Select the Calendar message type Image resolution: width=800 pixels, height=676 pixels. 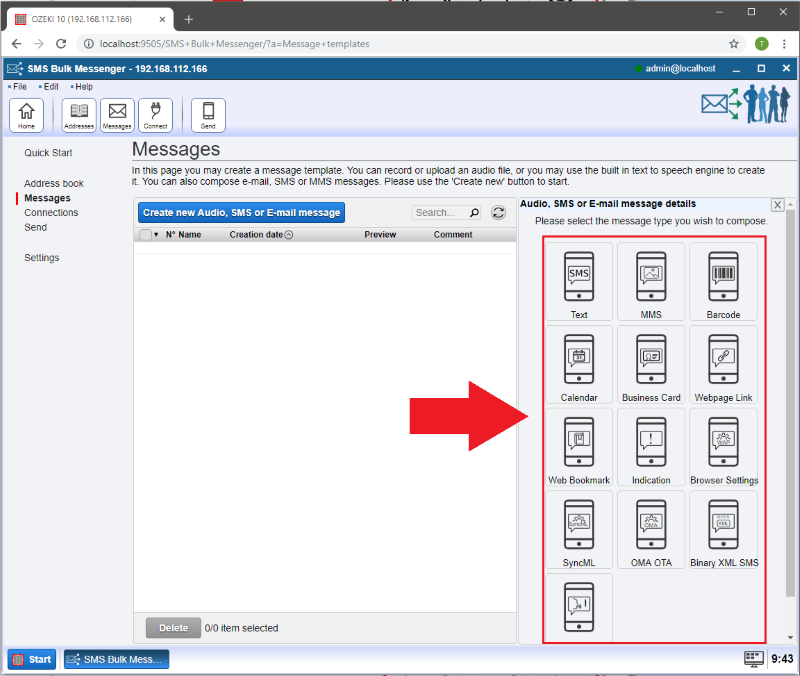(x=579, y=364)
